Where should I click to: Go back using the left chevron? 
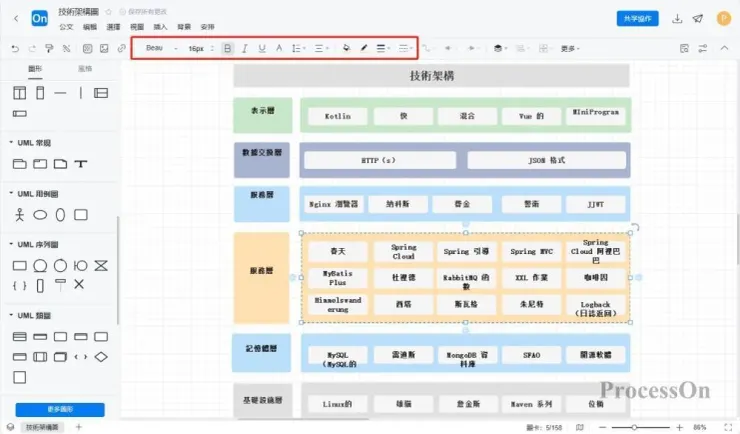[16, 18]
